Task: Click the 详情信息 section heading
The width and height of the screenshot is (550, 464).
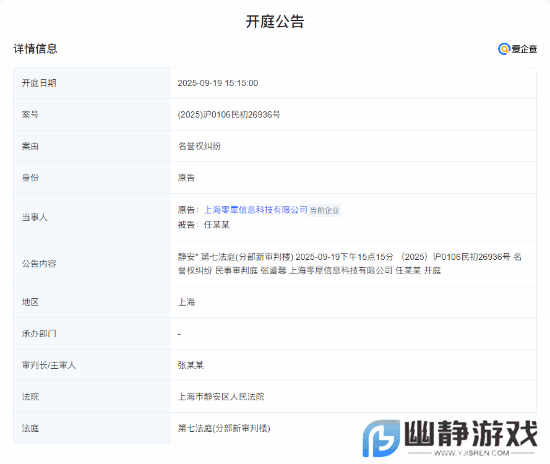Action: point(35,49)
